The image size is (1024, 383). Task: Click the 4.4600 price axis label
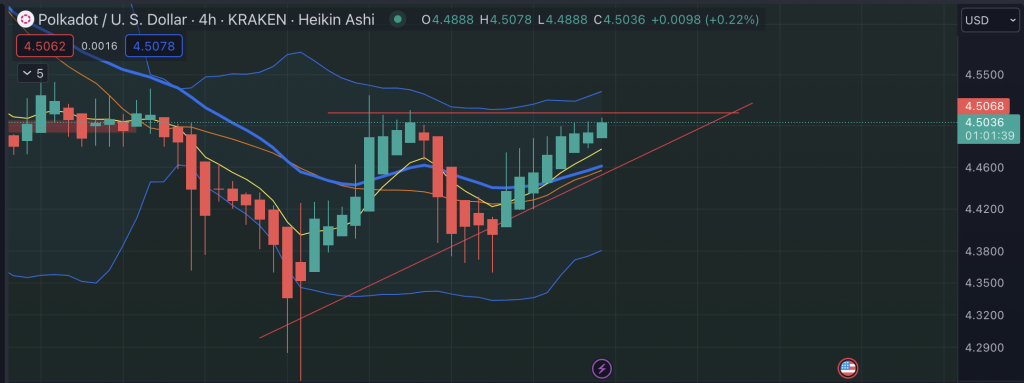(984, 167)
